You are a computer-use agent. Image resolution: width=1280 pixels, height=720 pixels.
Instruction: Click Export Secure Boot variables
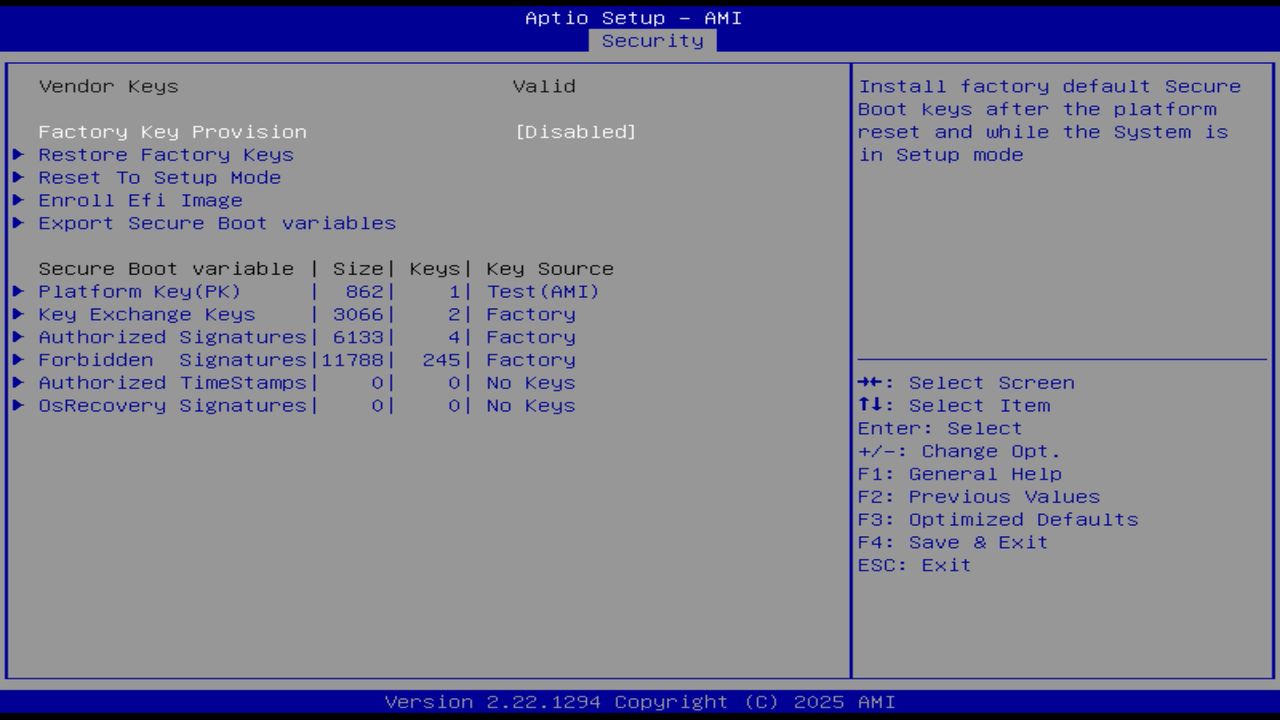coord(216,223)
